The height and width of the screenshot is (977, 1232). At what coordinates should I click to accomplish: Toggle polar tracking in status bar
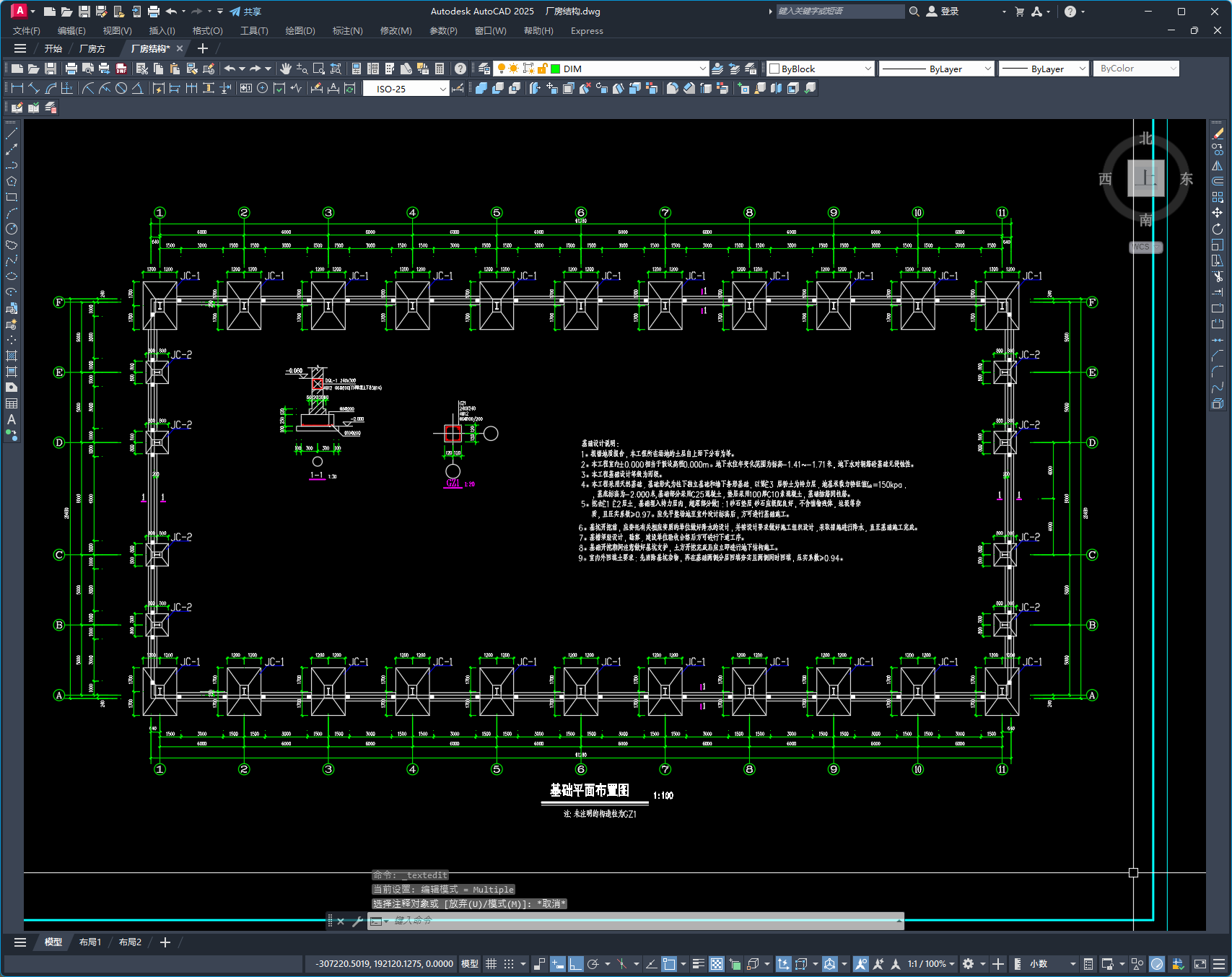[593, 964]
